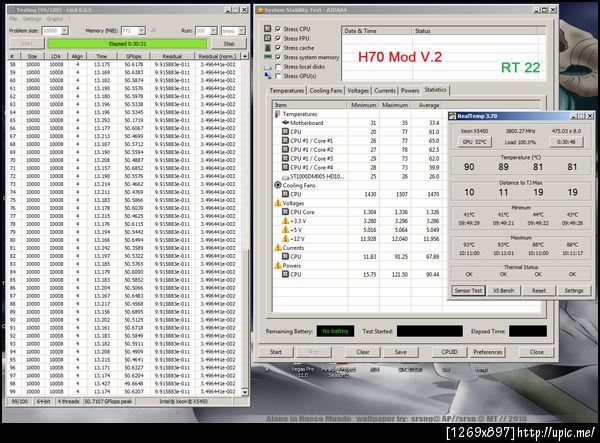
Task: Open the Run count dropdown in LinX
Action: point(214,31)
